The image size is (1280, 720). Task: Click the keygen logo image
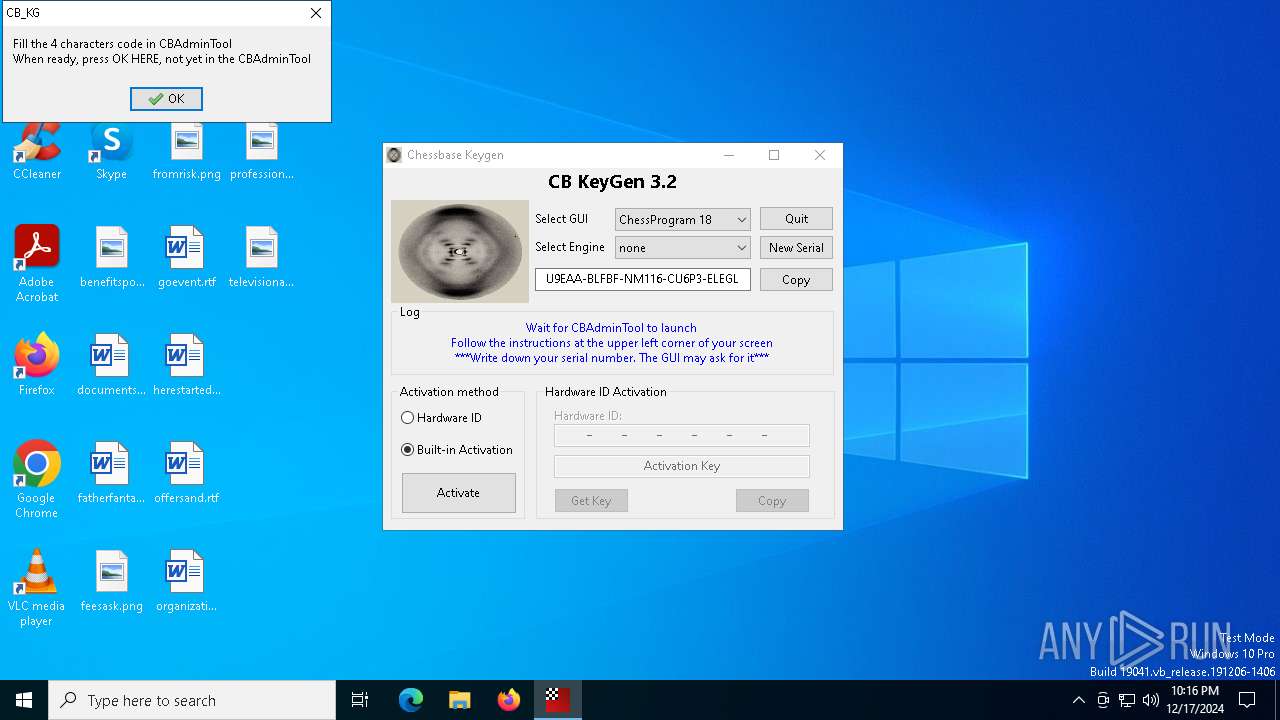click(x=460, y=251)
